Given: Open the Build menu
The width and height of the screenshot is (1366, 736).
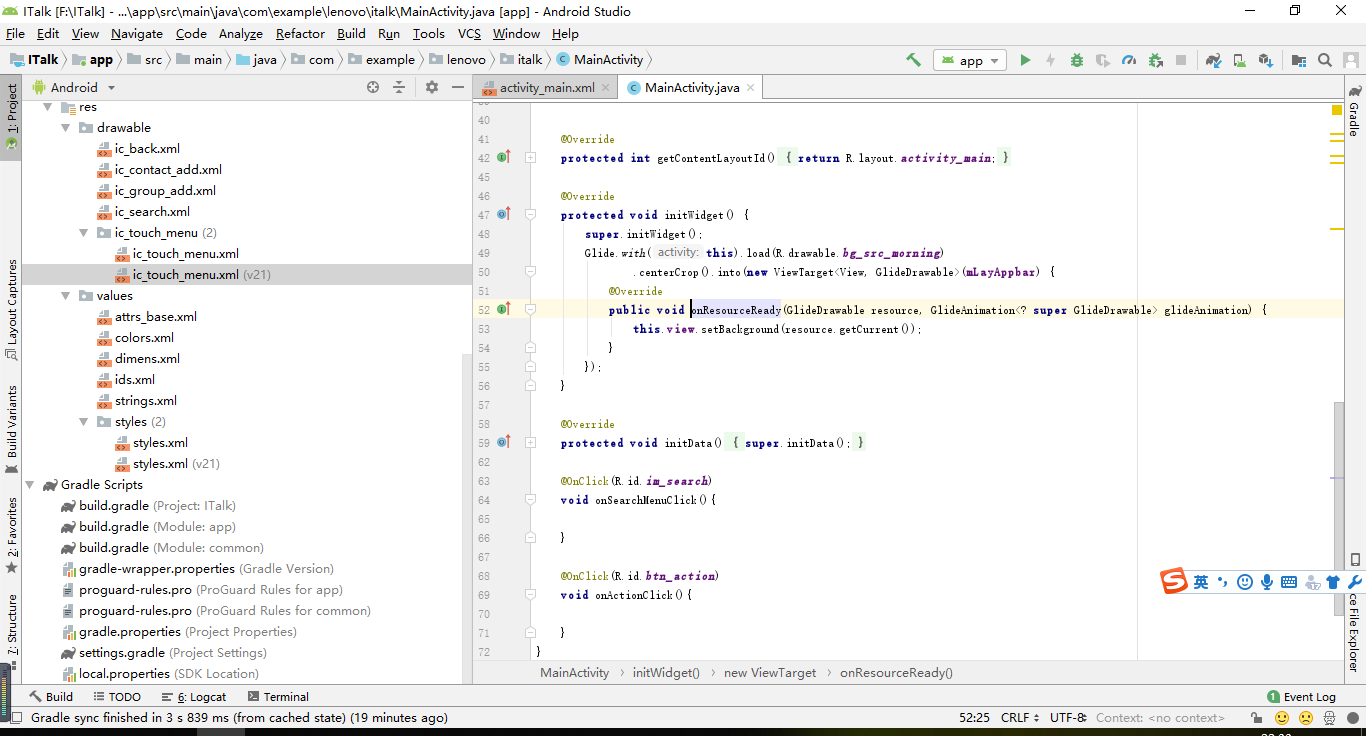Looking at the screenshot, I should click(351, 33).
